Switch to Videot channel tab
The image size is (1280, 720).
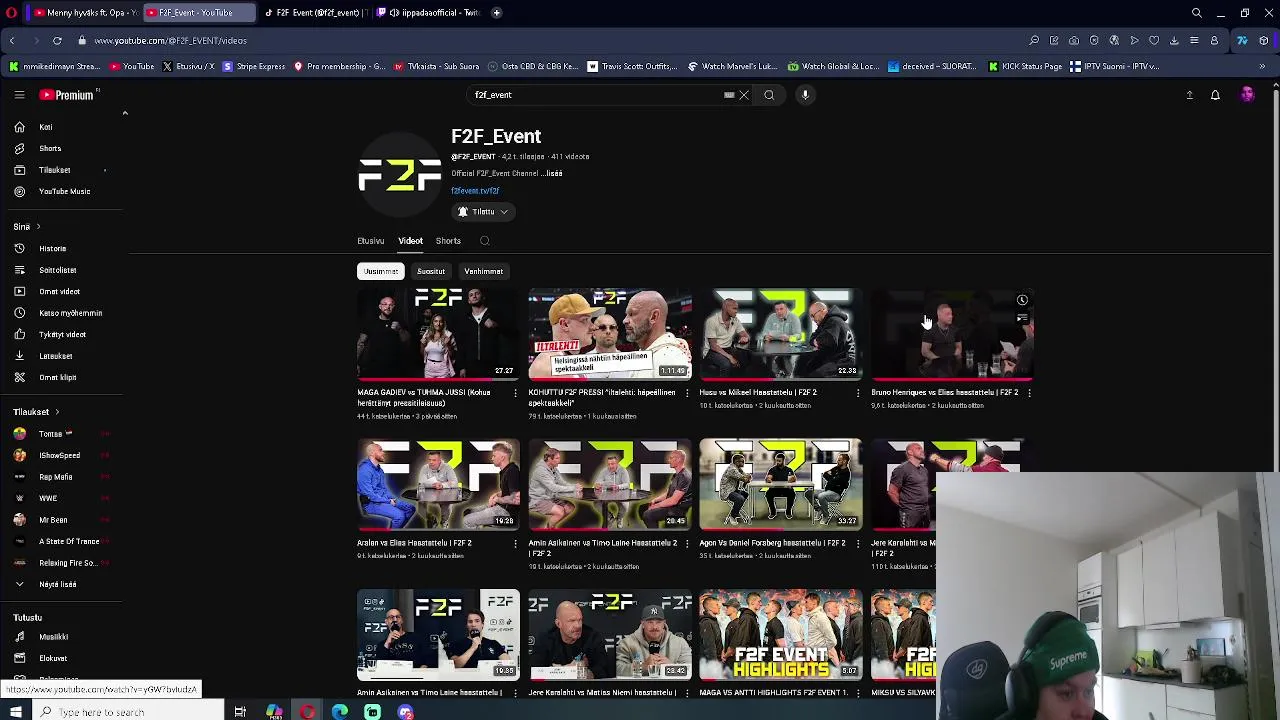[410, 241]
